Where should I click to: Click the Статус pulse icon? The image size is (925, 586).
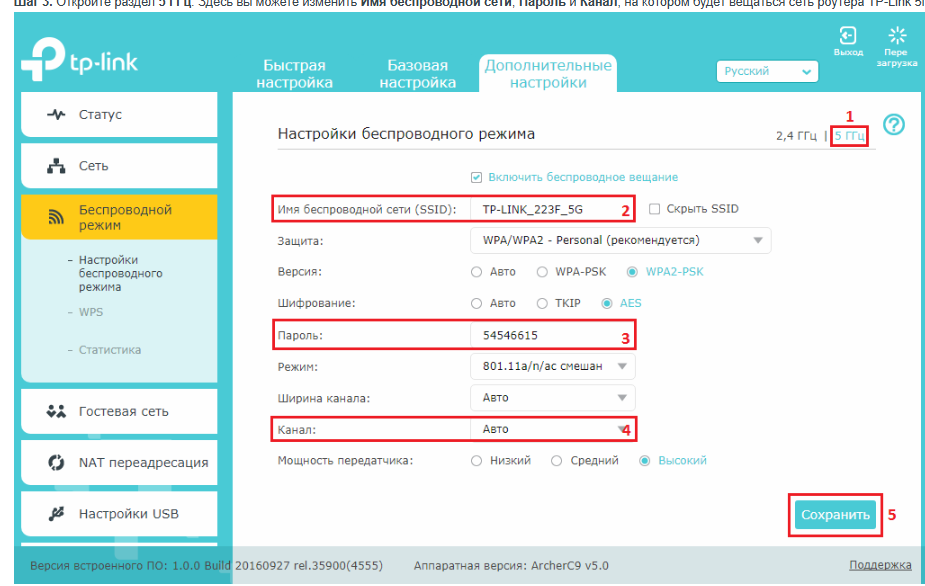pos(56,114)
